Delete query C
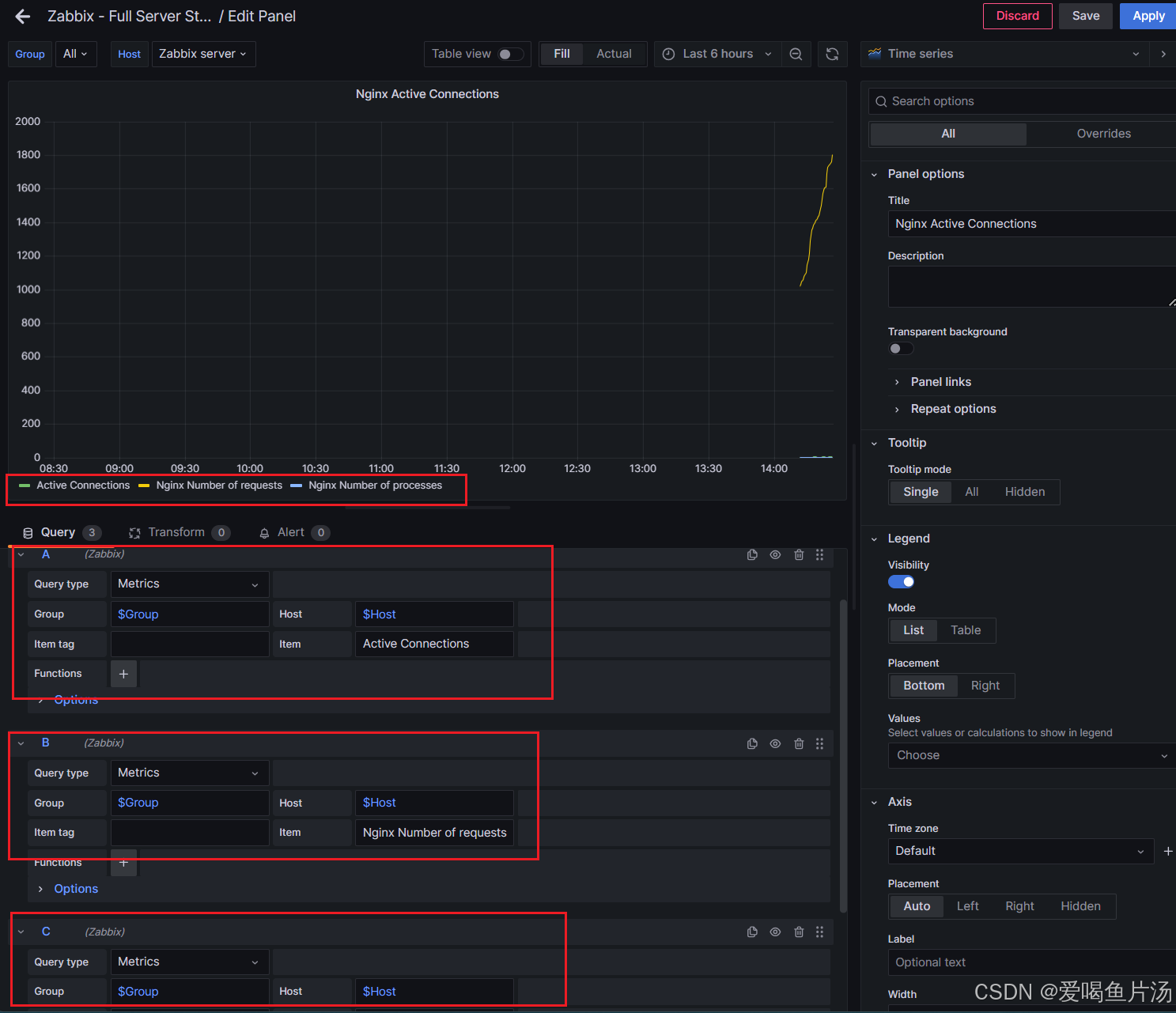 tap(799, 932)
